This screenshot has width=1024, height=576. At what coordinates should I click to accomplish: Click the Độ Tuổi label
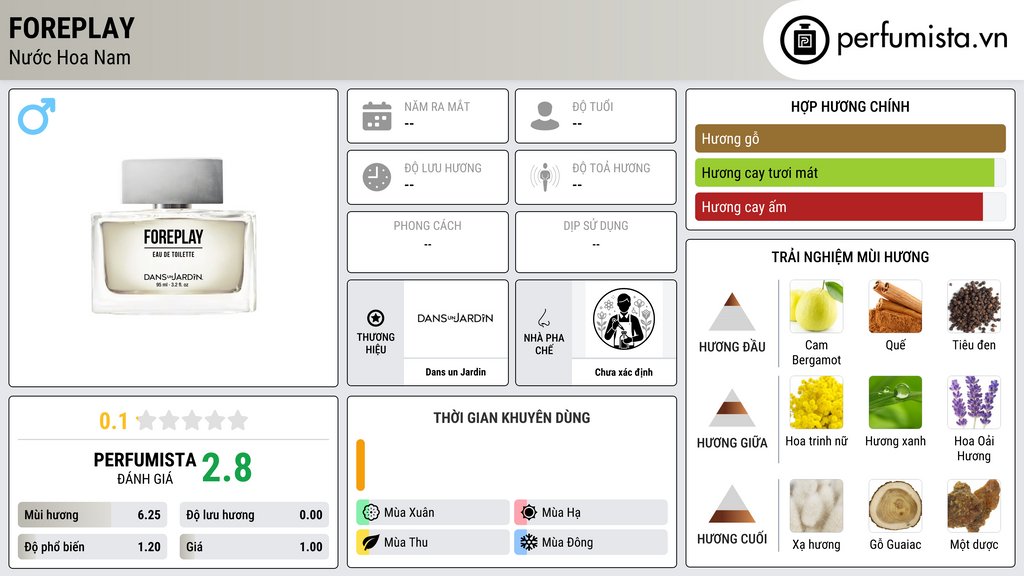(x=593, y=106)
